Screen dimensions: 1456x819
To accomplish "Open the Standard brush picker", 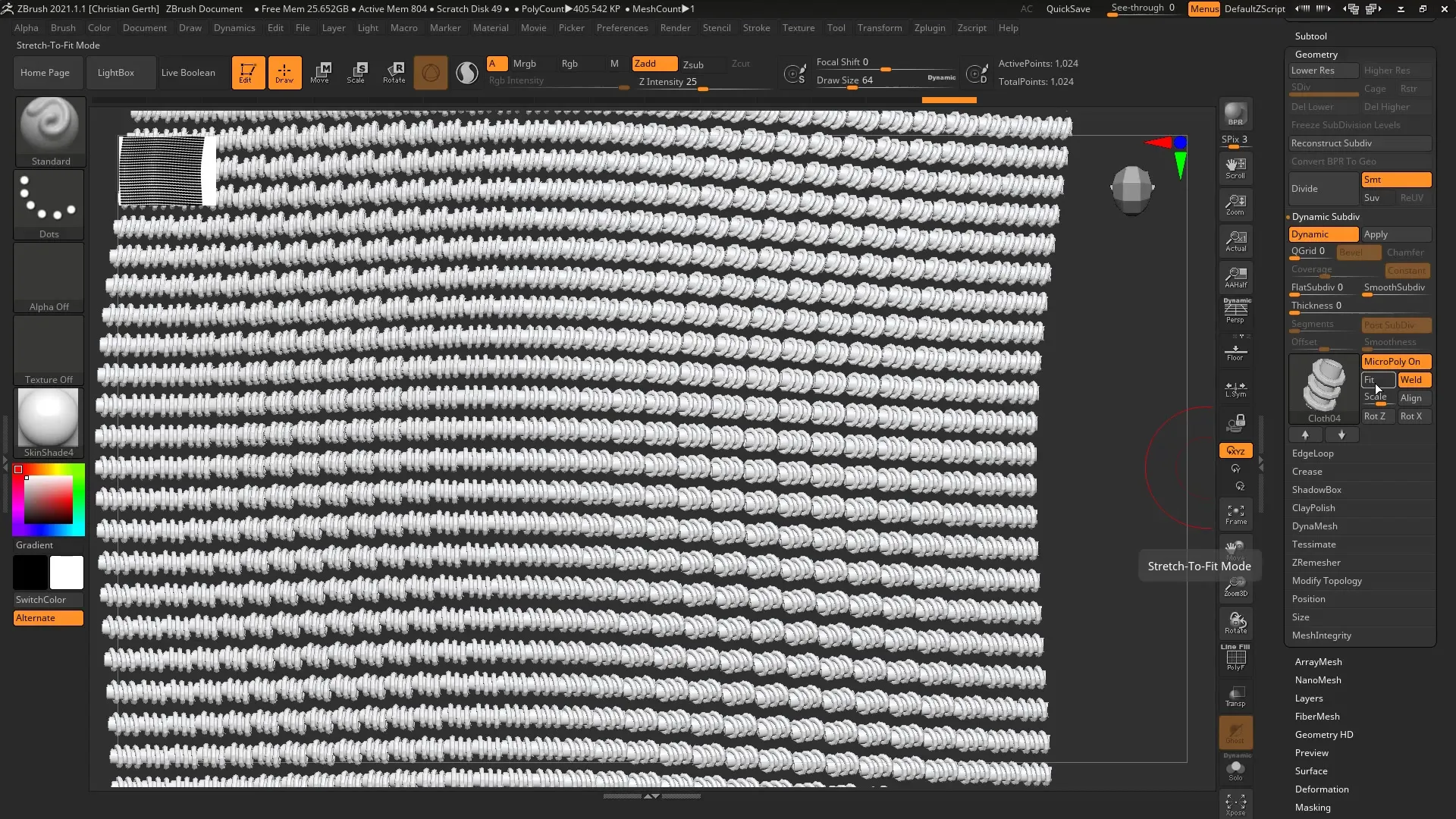I will (50, 131).
